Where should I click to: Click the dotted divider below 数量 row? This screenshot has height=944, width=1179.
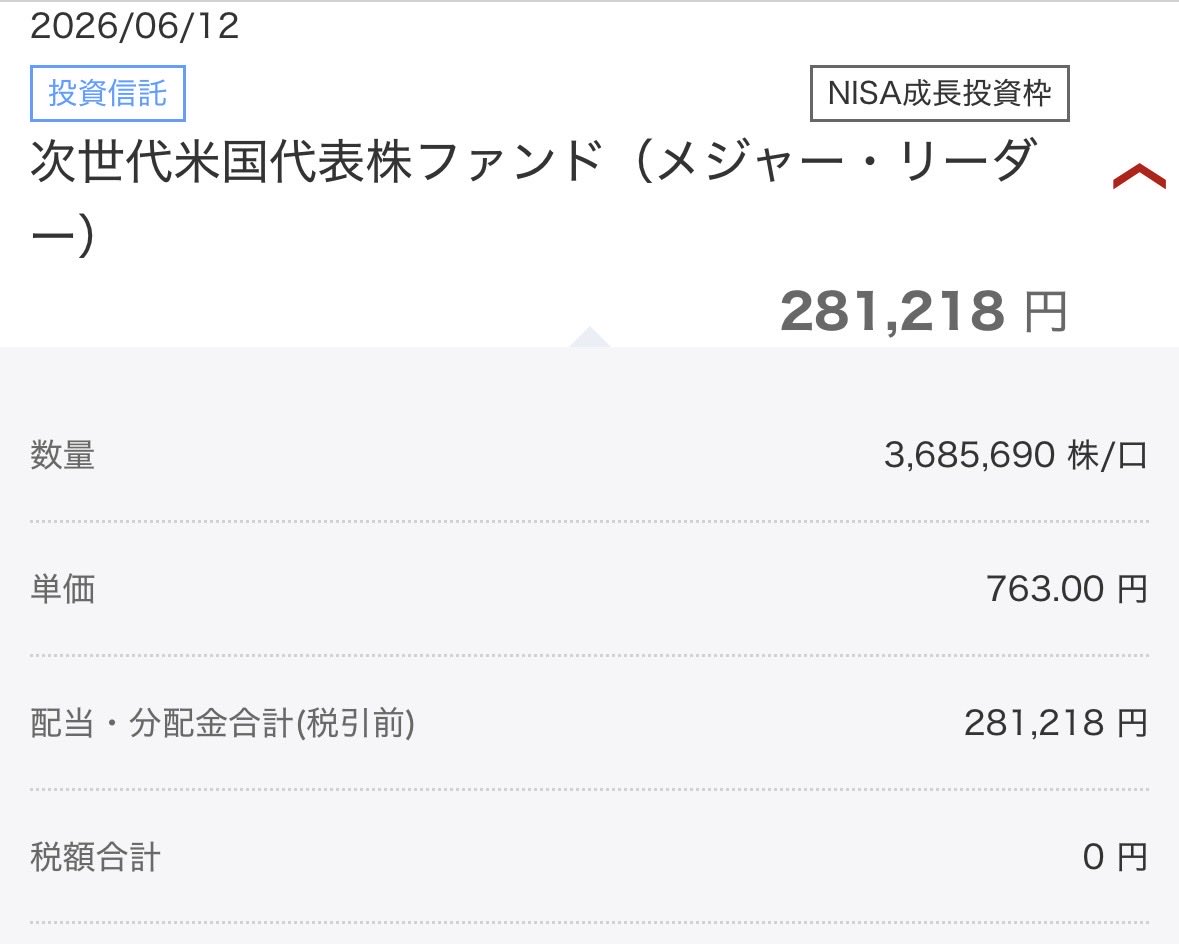590,521
